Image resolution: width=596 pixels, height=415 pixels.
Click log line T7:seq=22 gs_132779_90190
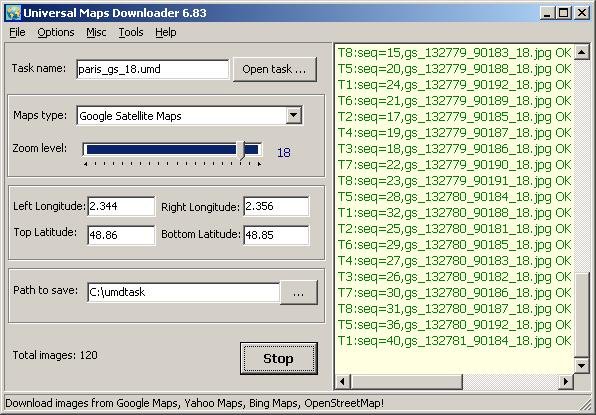pyautogui.click(x=454, y=165)
